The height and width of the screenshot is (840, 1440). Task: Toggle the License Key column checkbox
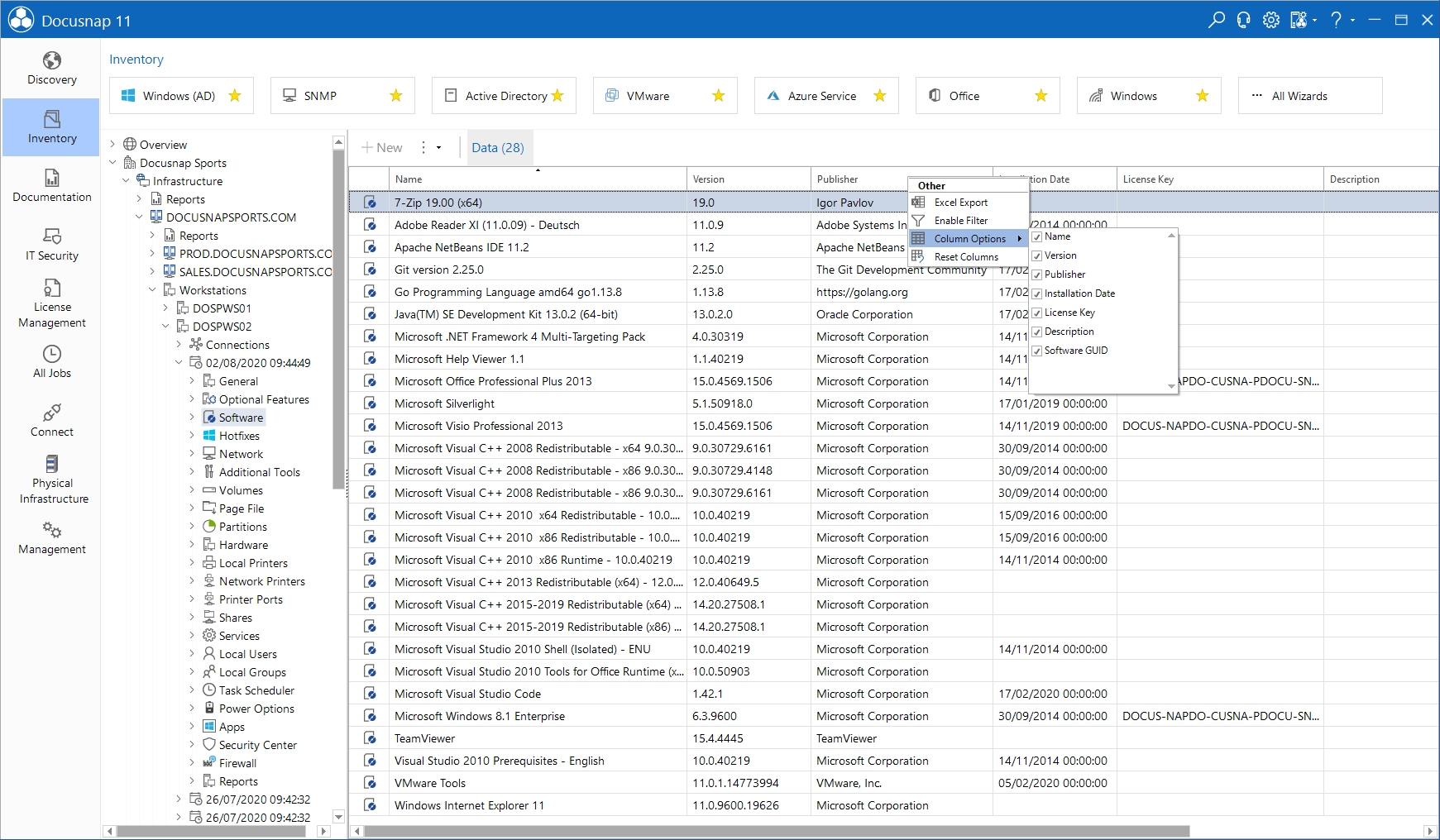point(1037,313)
